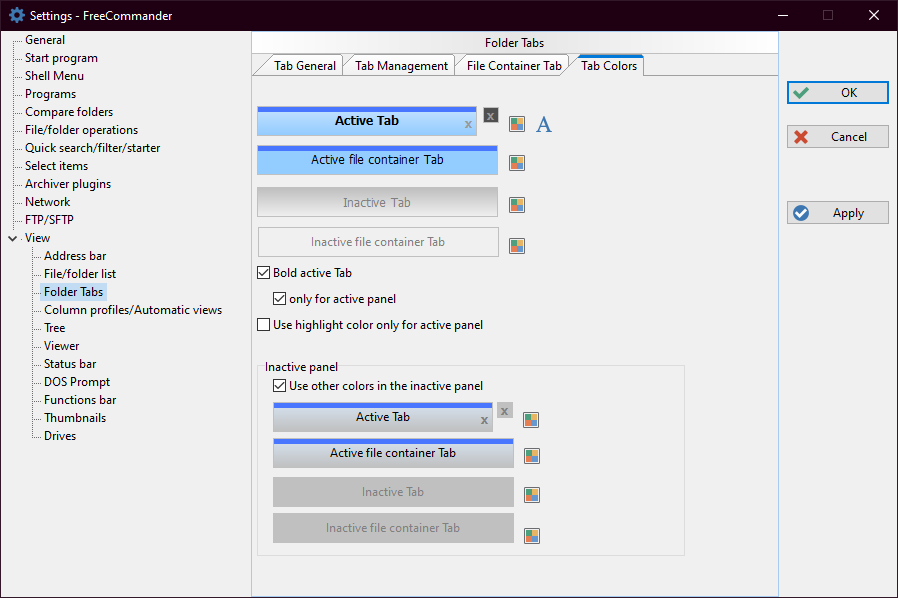Open inactive panel Inactive Tab color picker
The height and width of the screenshot is (598, 898).
532,495
